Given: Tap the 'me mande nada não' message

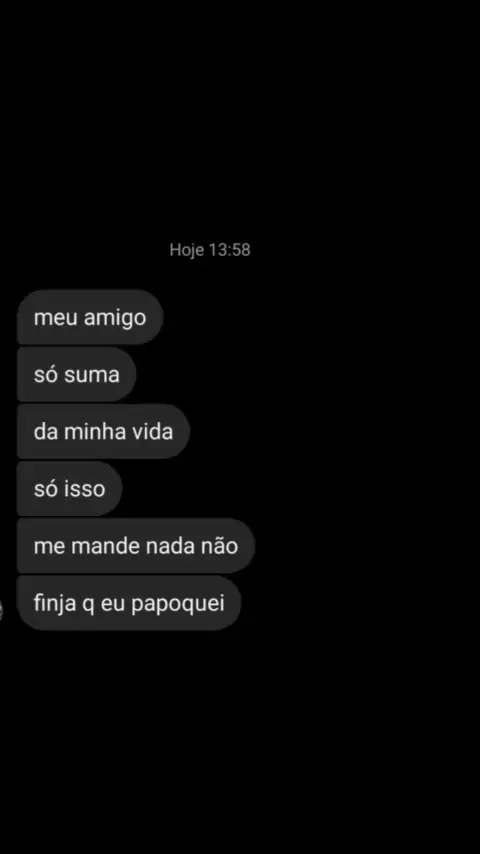Looking at the screenshot, I should (136, 546).
